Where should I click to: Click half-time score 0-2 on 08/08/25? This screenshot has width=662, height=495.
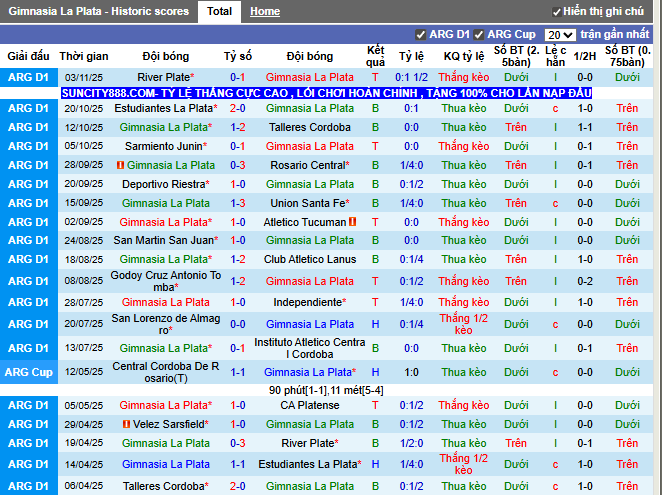(x=585, y=281)
